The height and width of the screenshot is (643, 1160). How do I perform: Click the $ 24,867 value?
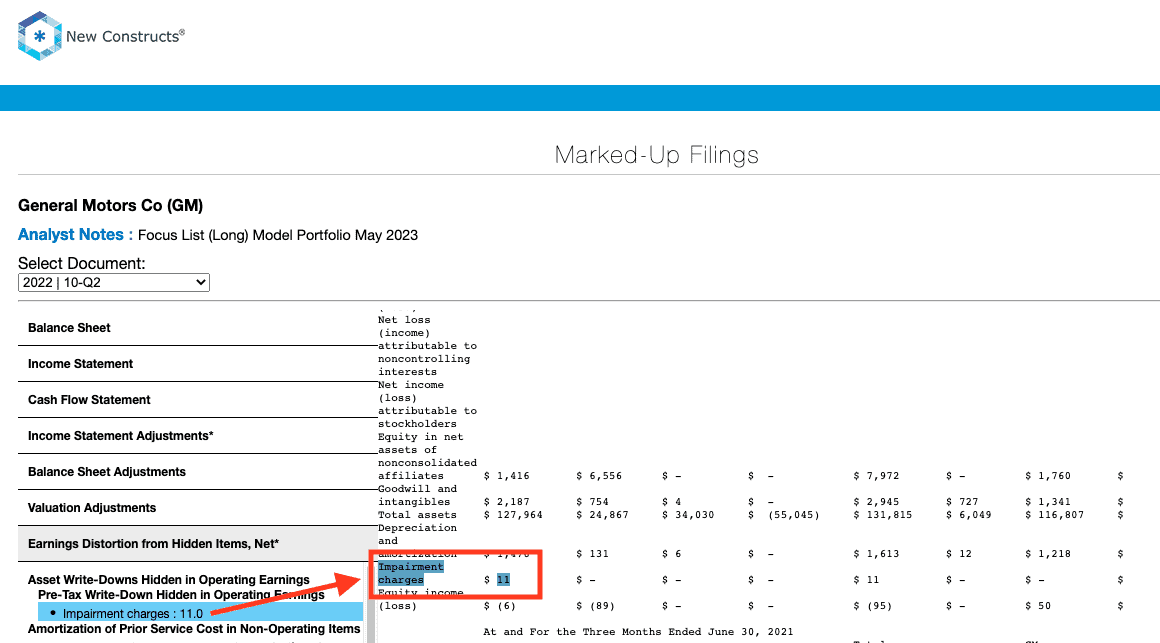[x=602, y=515]
